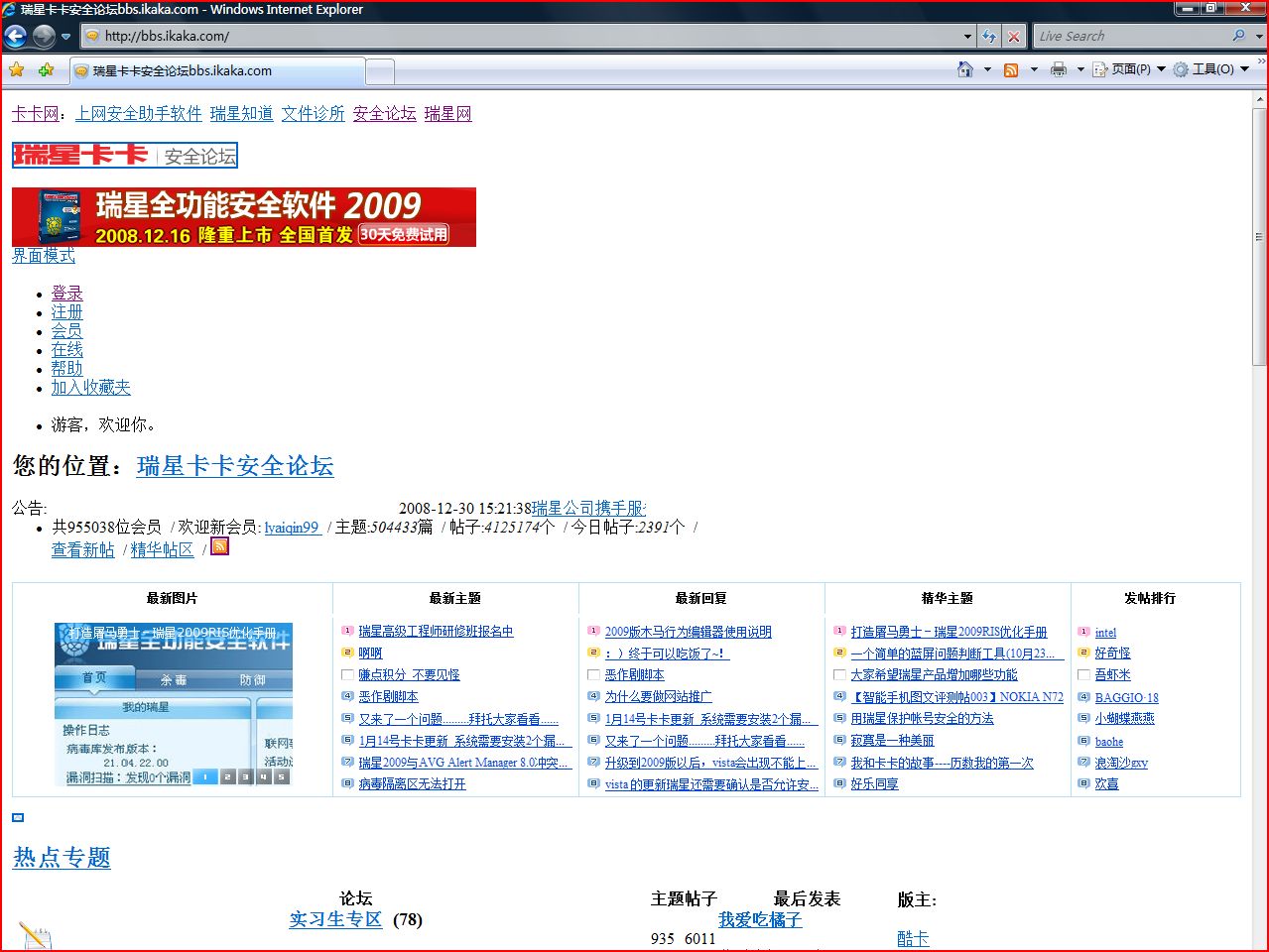Expand the Home button dropdown arrow

click(986, 69)
